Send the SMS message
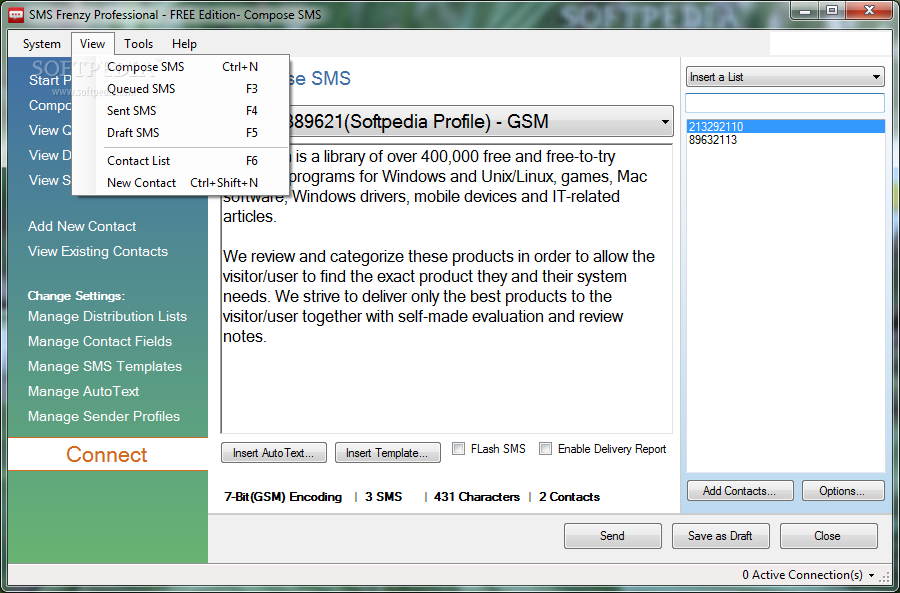 coord(612,536)
